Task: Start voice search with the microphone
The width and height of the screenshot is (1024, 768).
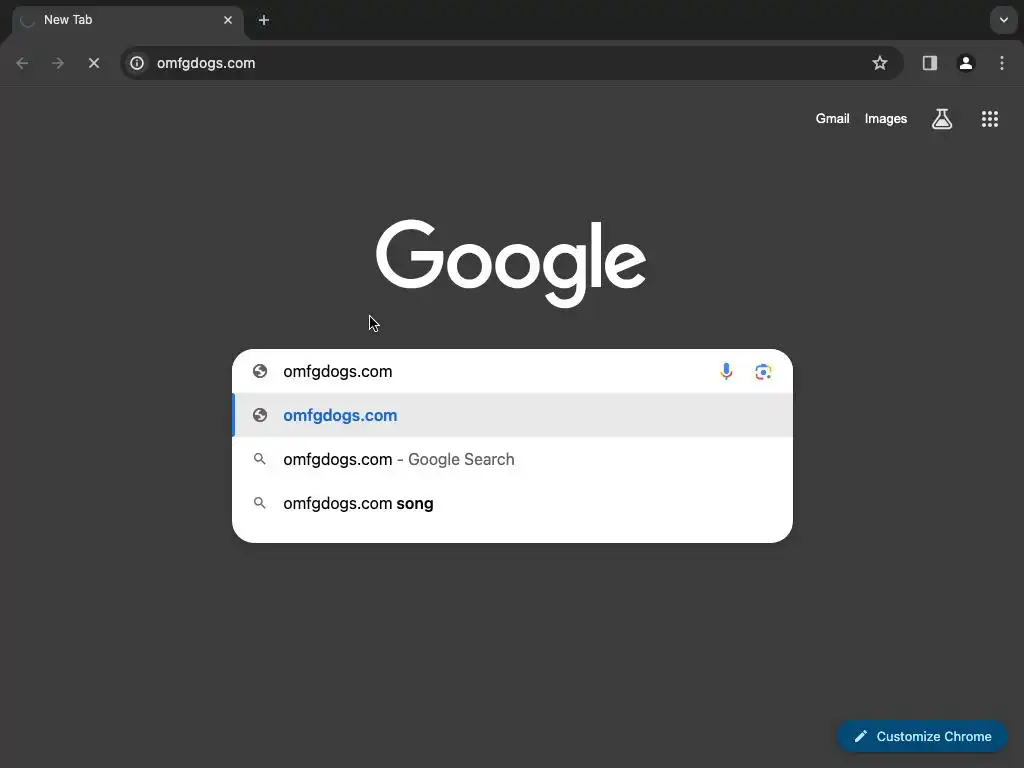Action: [x=726, y=372]
